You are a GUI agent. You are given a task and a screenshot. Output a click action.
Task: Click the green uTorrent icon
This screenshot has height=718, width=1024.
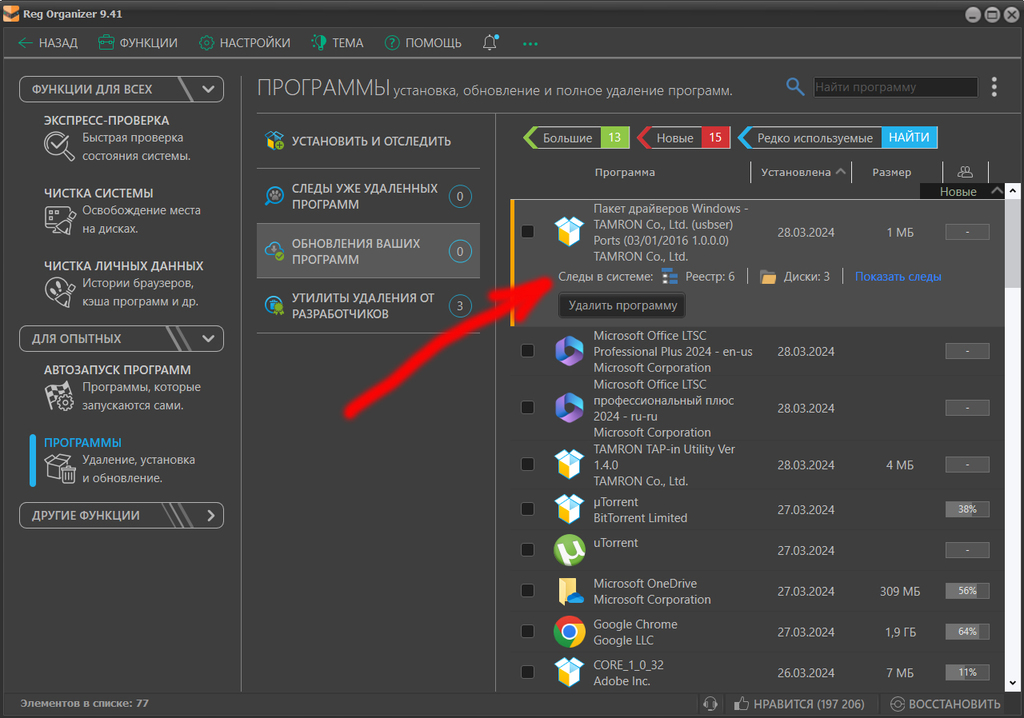[569, 550]
